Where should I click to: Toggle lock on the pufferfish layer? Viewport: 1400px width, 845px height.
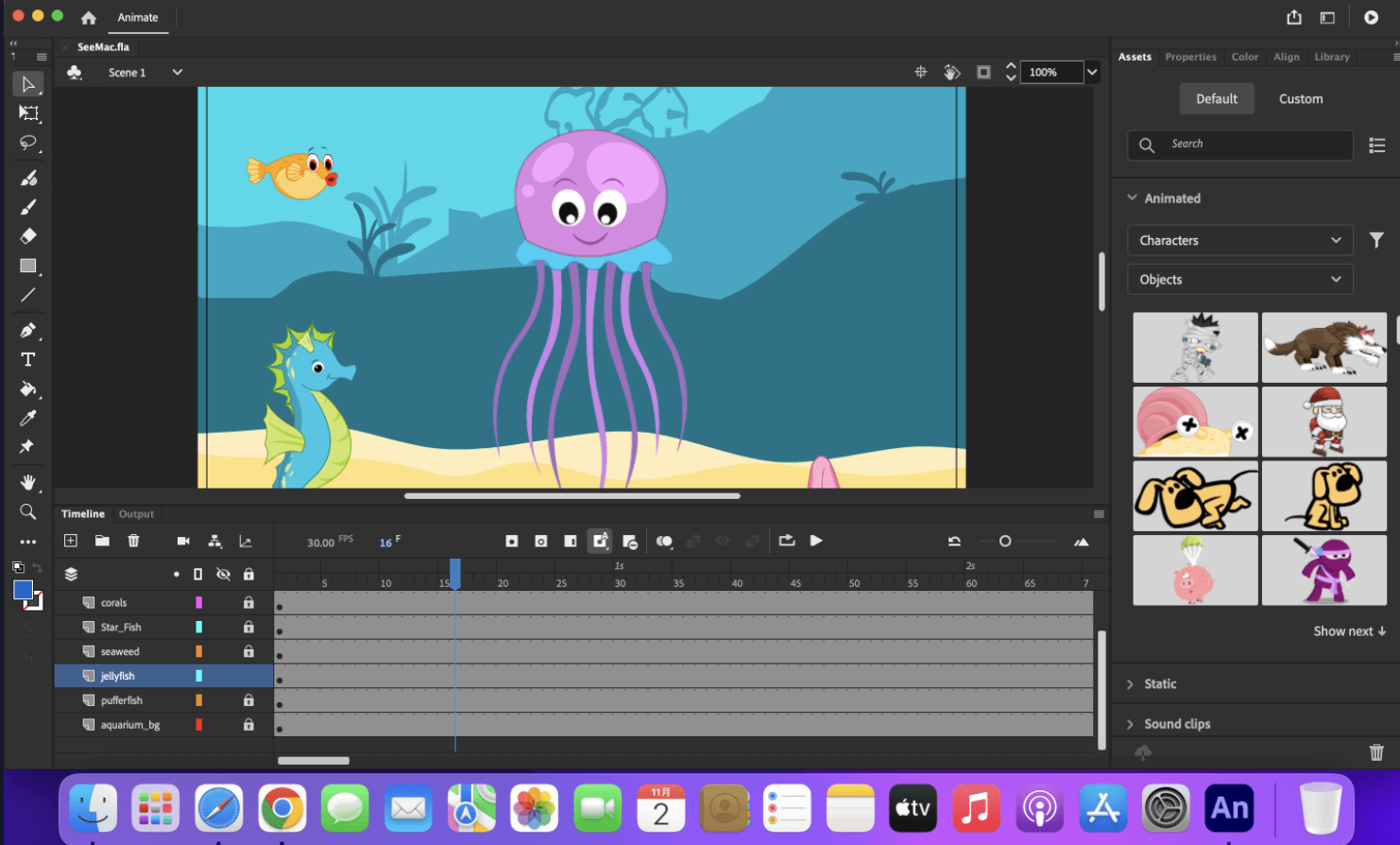point(248,700)
